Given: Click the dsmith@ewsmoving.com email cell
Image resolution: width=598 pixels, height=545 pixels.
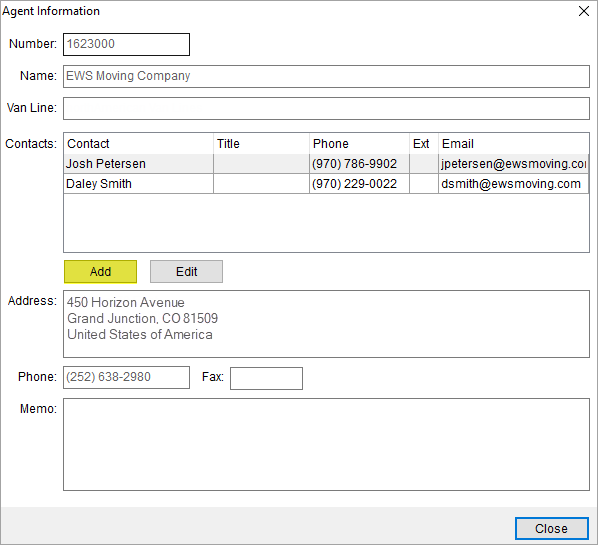Looking at the screenshot, I should coord(513,184).
